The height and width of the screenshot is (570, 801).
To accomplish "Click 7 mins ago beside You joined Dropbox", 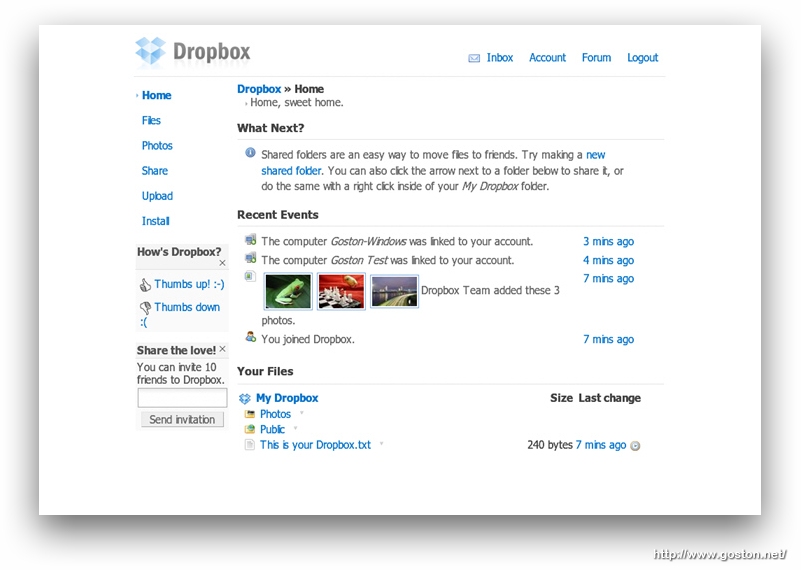I will pyautogui.click(x=608, y=340).
